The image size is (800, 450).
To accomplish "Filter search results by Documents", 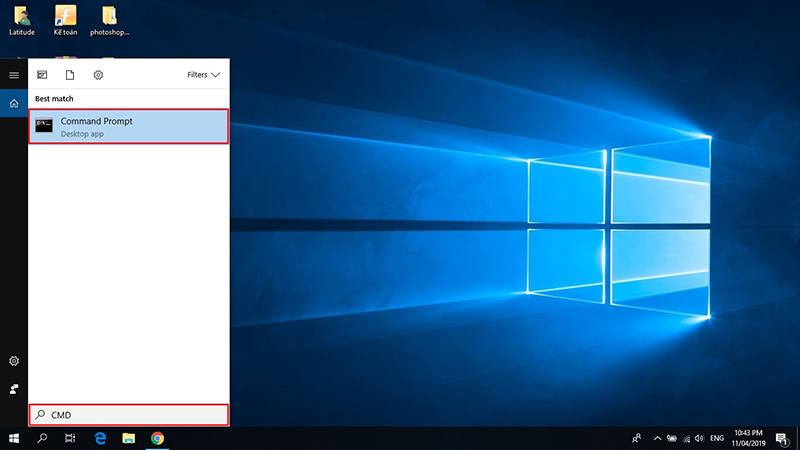I will pyautogui.click(x=70, y=75).
